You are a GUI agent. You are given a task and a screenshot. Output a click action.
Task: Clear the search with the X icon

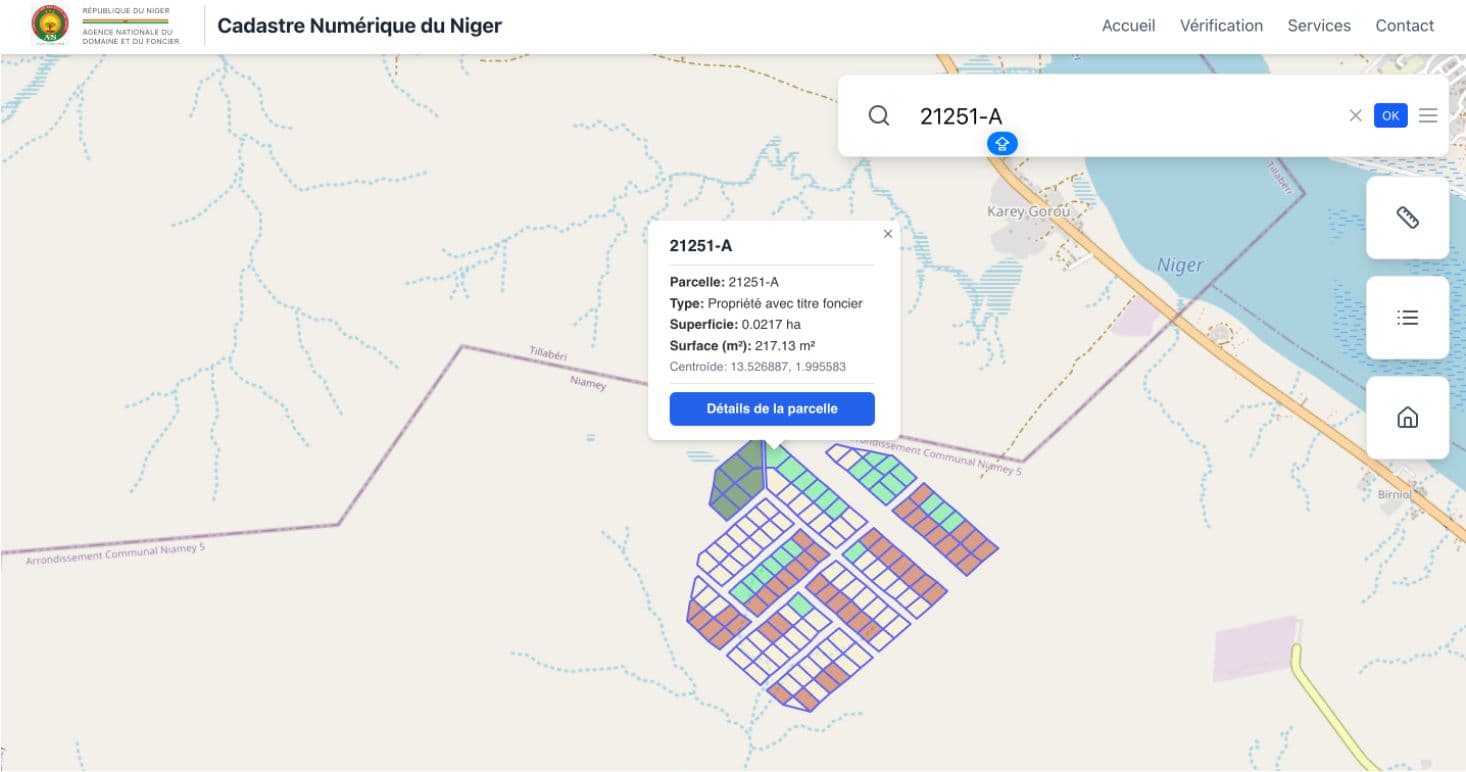(x=1356, y=115)
